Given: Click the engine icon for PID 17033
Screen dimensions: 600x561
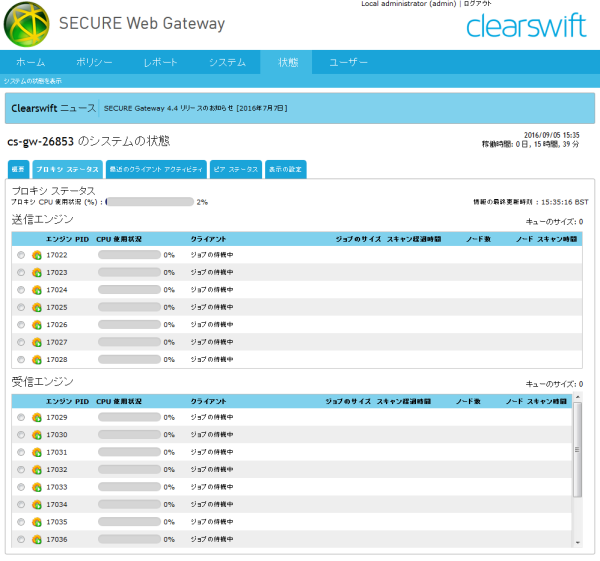Looking at the screenshot, I should [x=37, y=487].
